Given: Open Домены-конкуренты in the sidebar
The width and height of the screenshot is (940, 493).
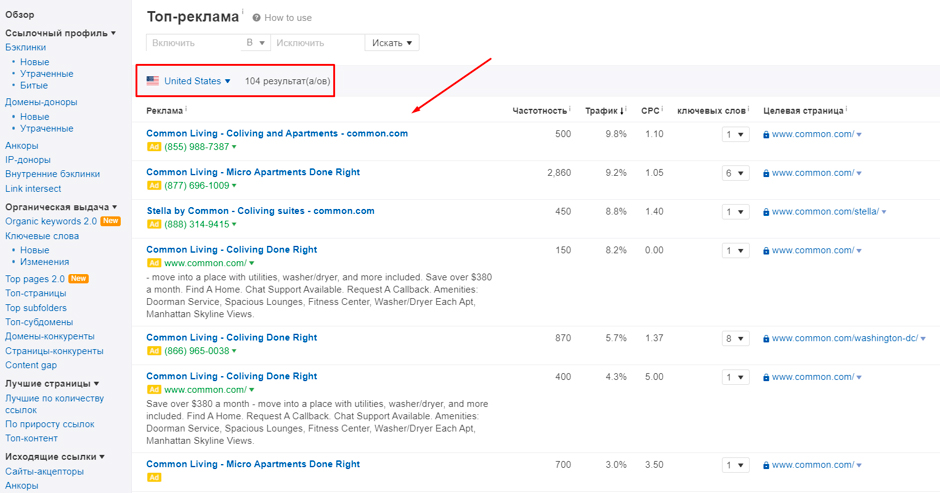Looking at the screenshot, I should 50,336.
